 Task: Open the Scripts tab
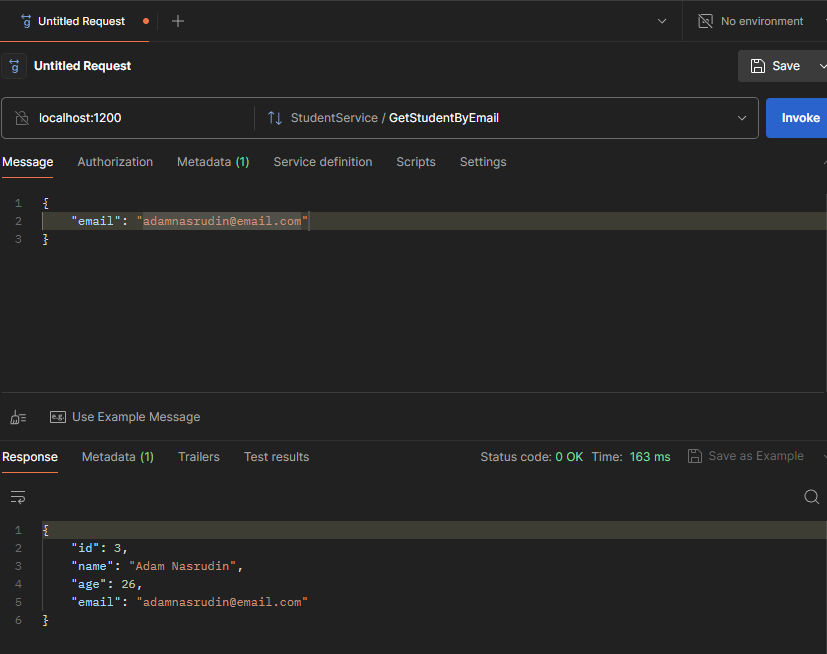coord(416,162)
